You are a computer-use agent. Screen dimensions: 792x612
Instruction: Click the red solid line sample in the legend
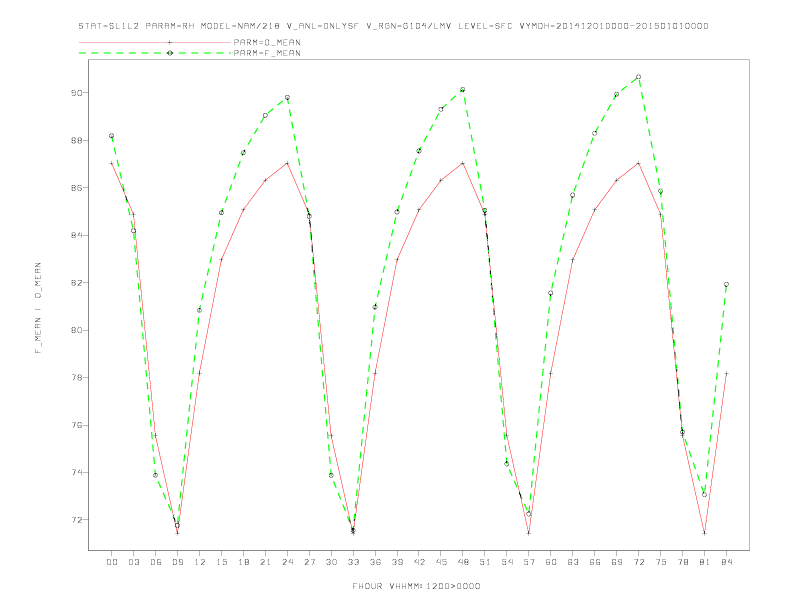pyautogui.click(x=155, y=42)
